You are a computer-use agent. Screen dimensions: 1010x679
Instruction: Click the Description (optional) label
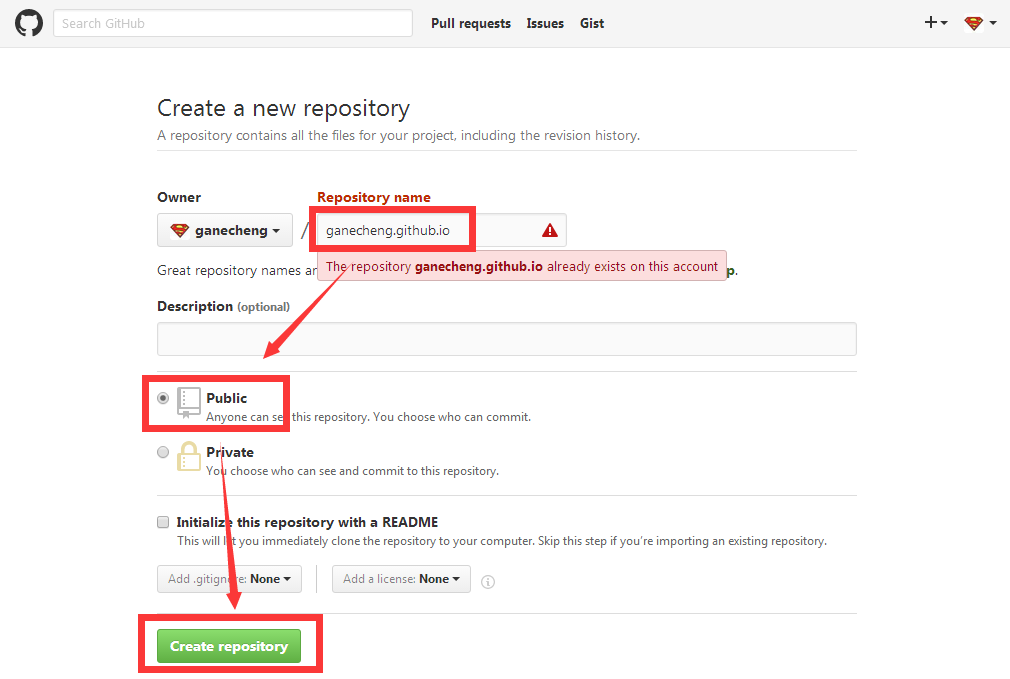point(224,307)
